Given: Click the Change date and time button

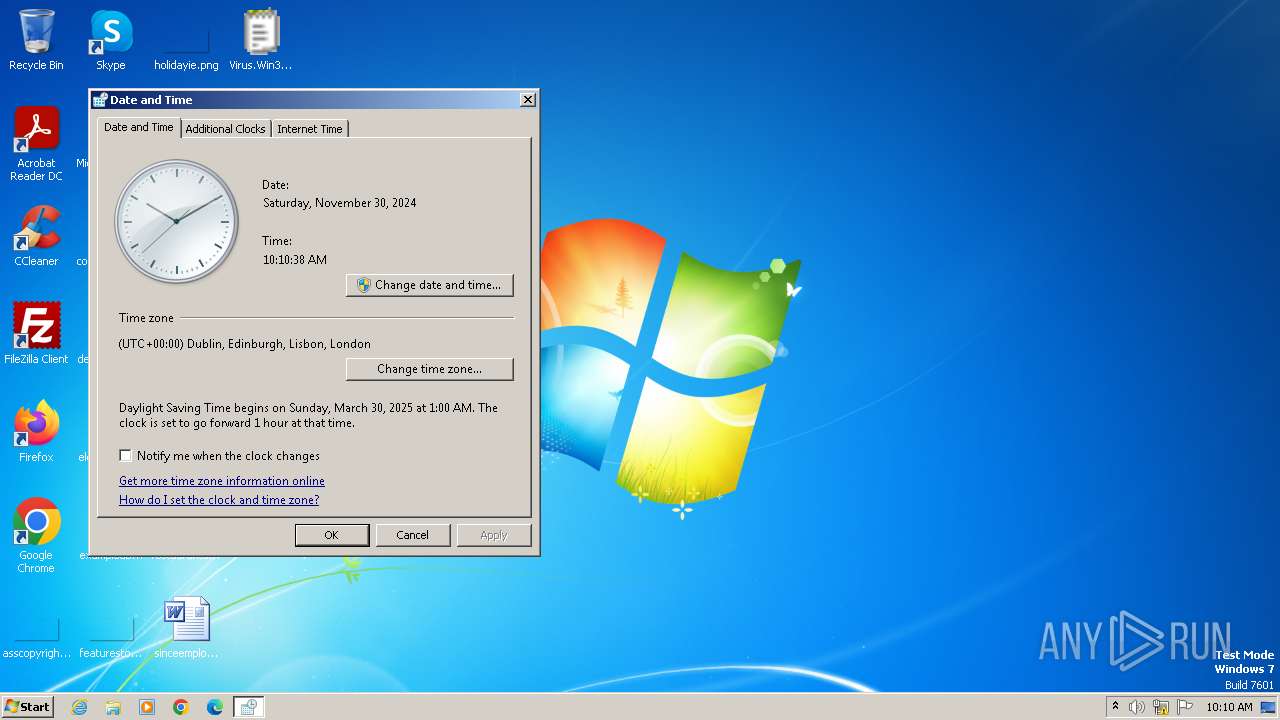Looking at the screenshot, I should coord(430,285).
